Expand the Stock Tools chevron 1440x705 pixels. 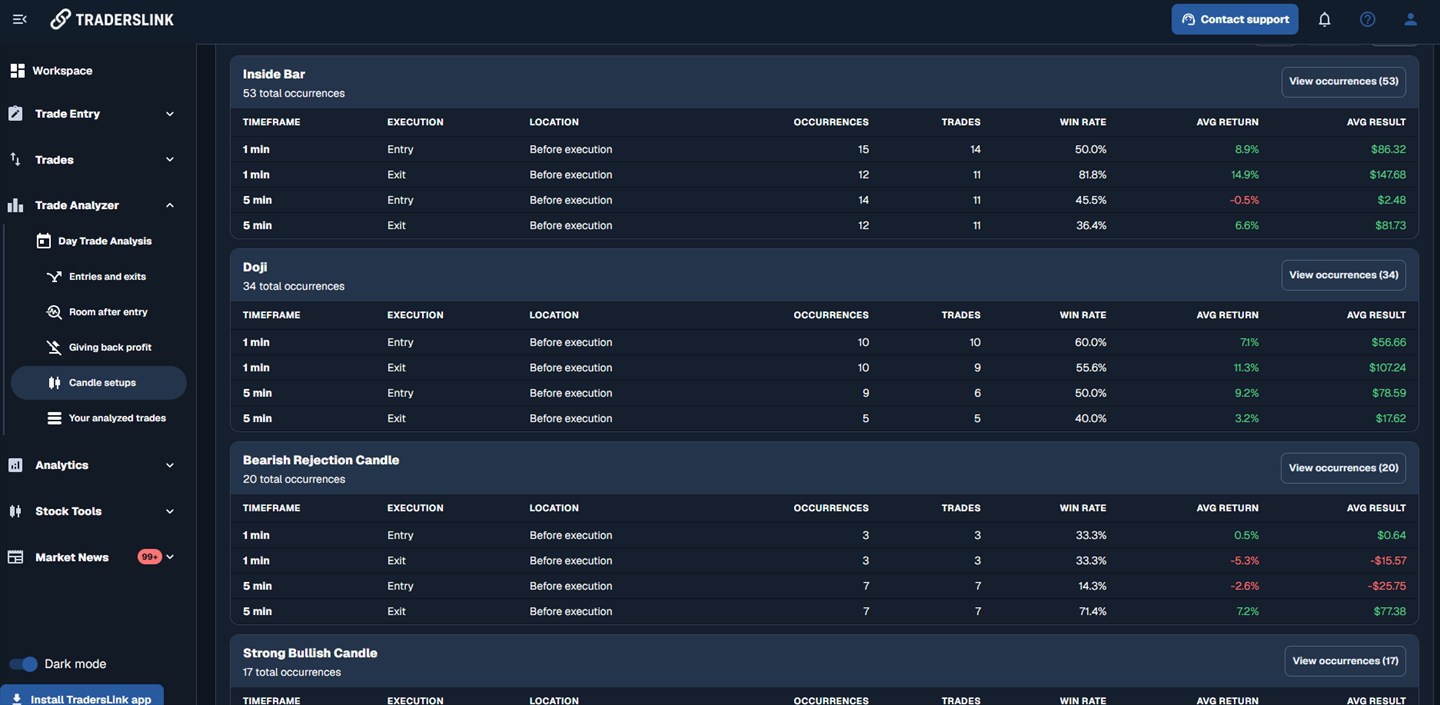[169, 511]
